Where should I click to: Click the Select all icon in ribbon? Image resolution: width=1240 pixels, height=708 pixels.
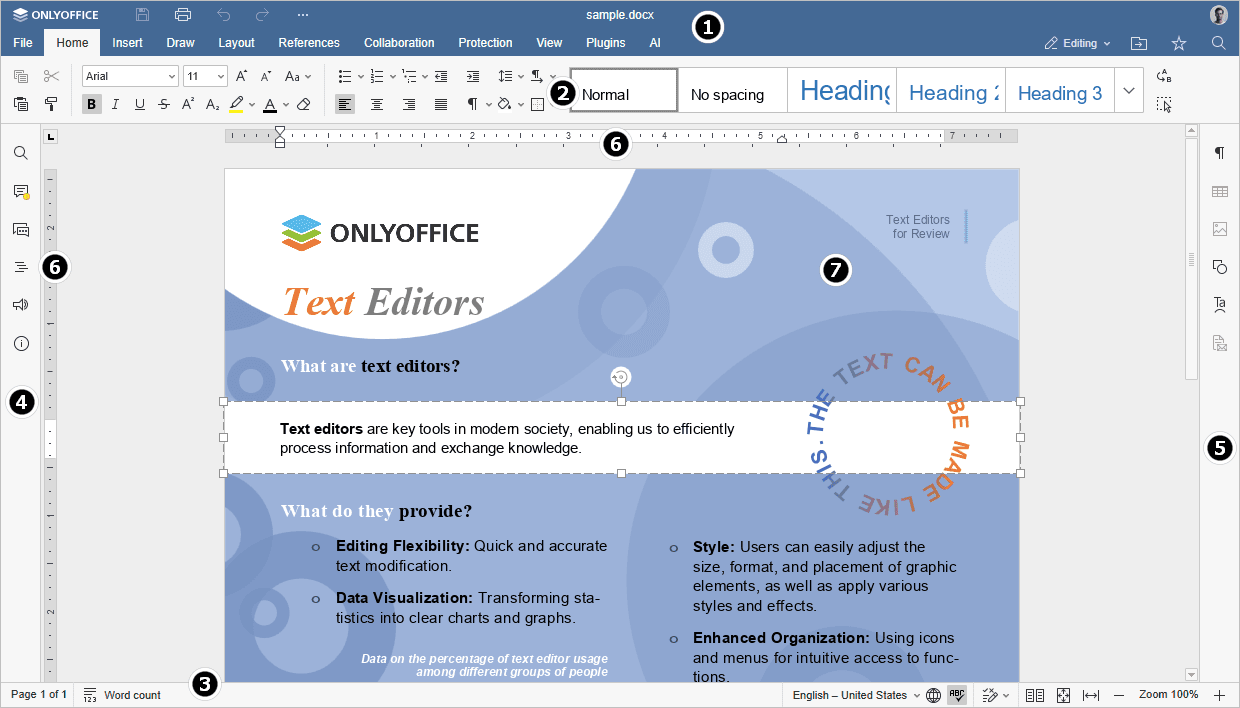1163,104
